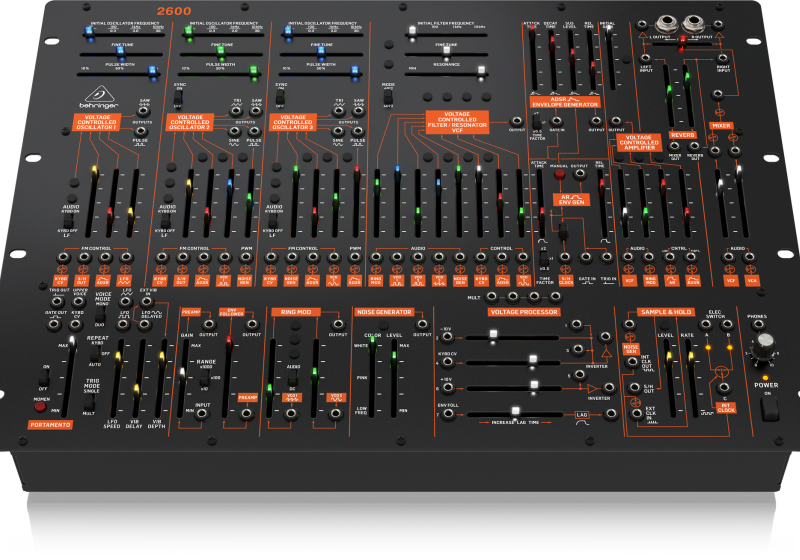The width and height of the screenshot is (800, 560).
Task: Click Oscillator 1 initial frequency slider
Action: click(x=123, y=34)
